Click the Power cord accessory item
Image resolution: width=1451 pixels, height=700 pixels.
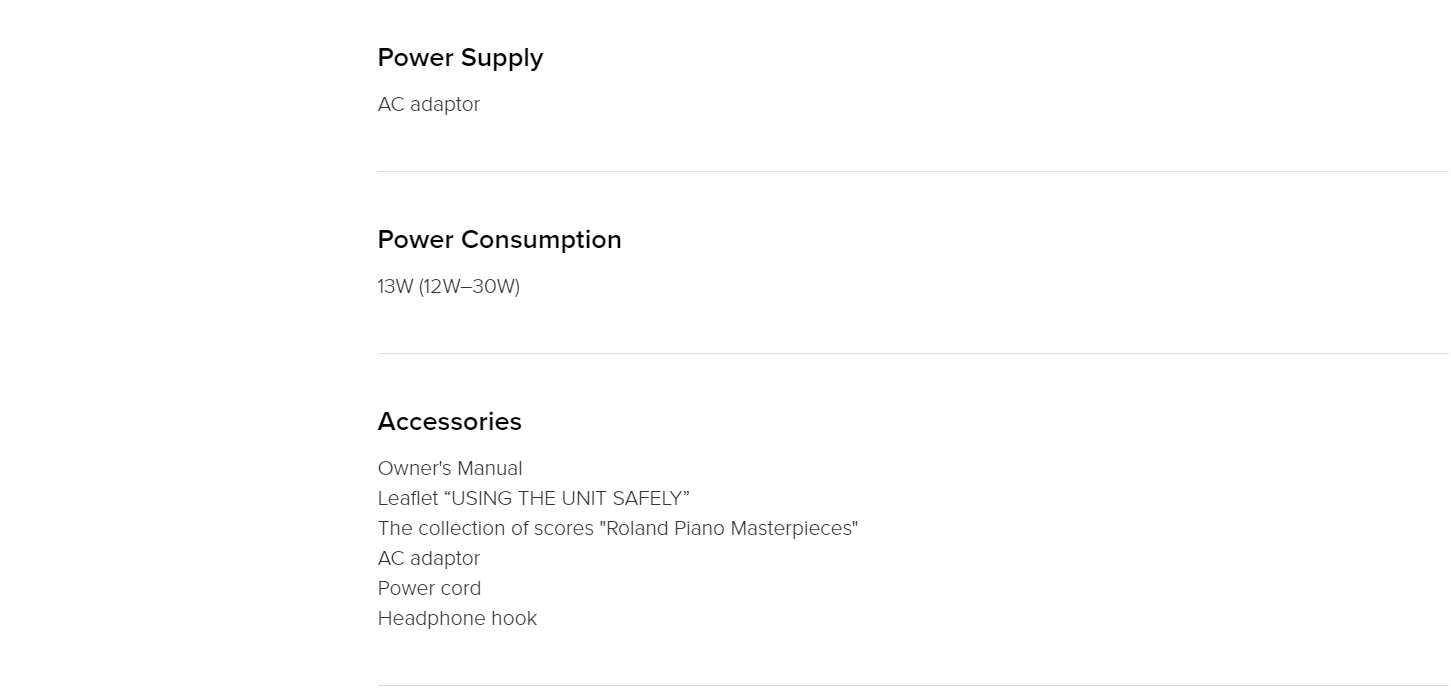click(x=430, y=589)
